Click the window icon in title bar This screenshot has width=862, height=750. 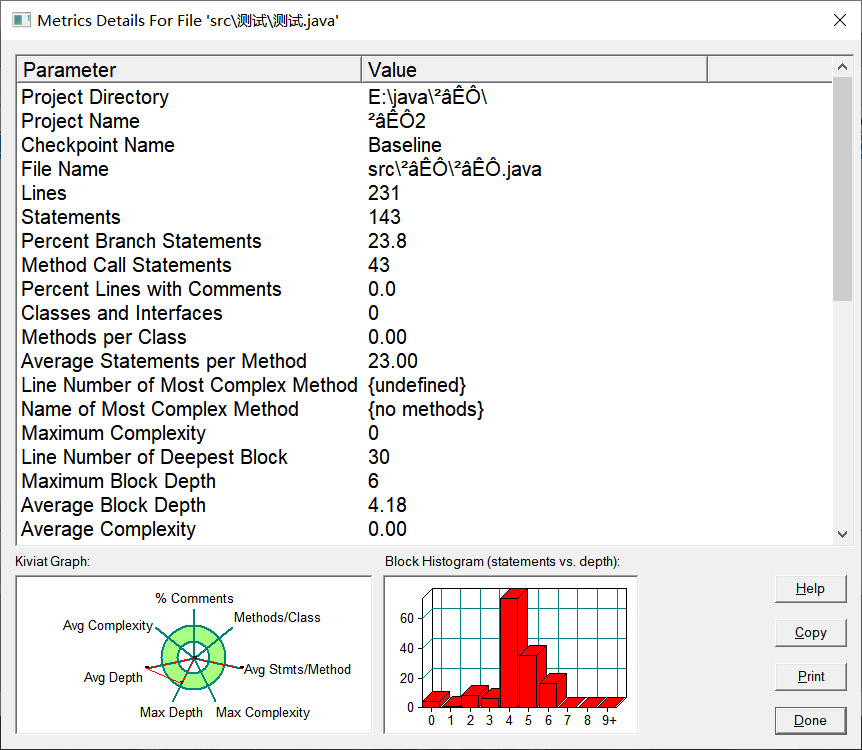pyautogui.click(x=21, y=20)
